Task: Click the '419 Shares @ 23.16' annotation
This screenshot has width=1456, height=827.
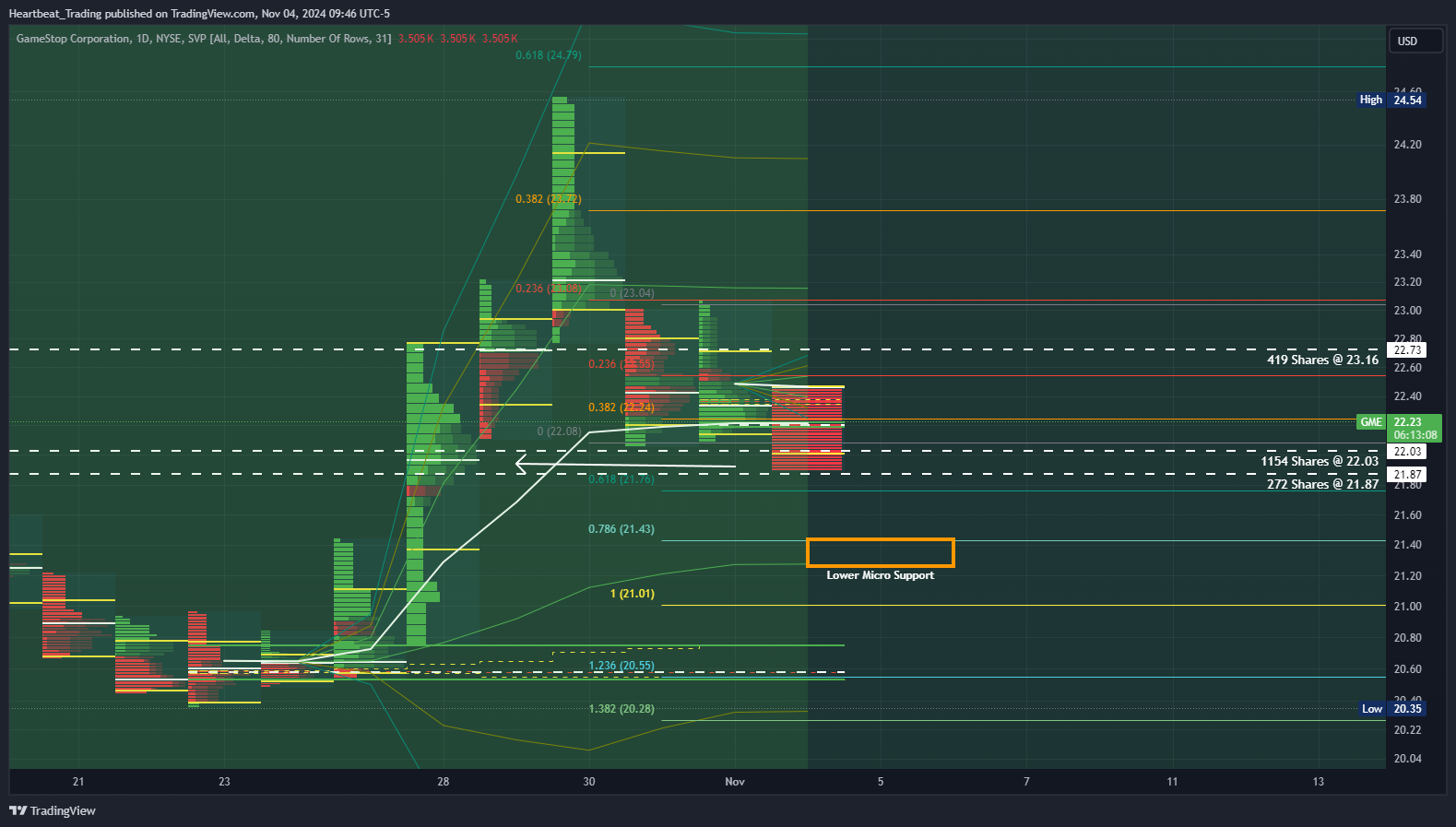Action: (1322, 360)
